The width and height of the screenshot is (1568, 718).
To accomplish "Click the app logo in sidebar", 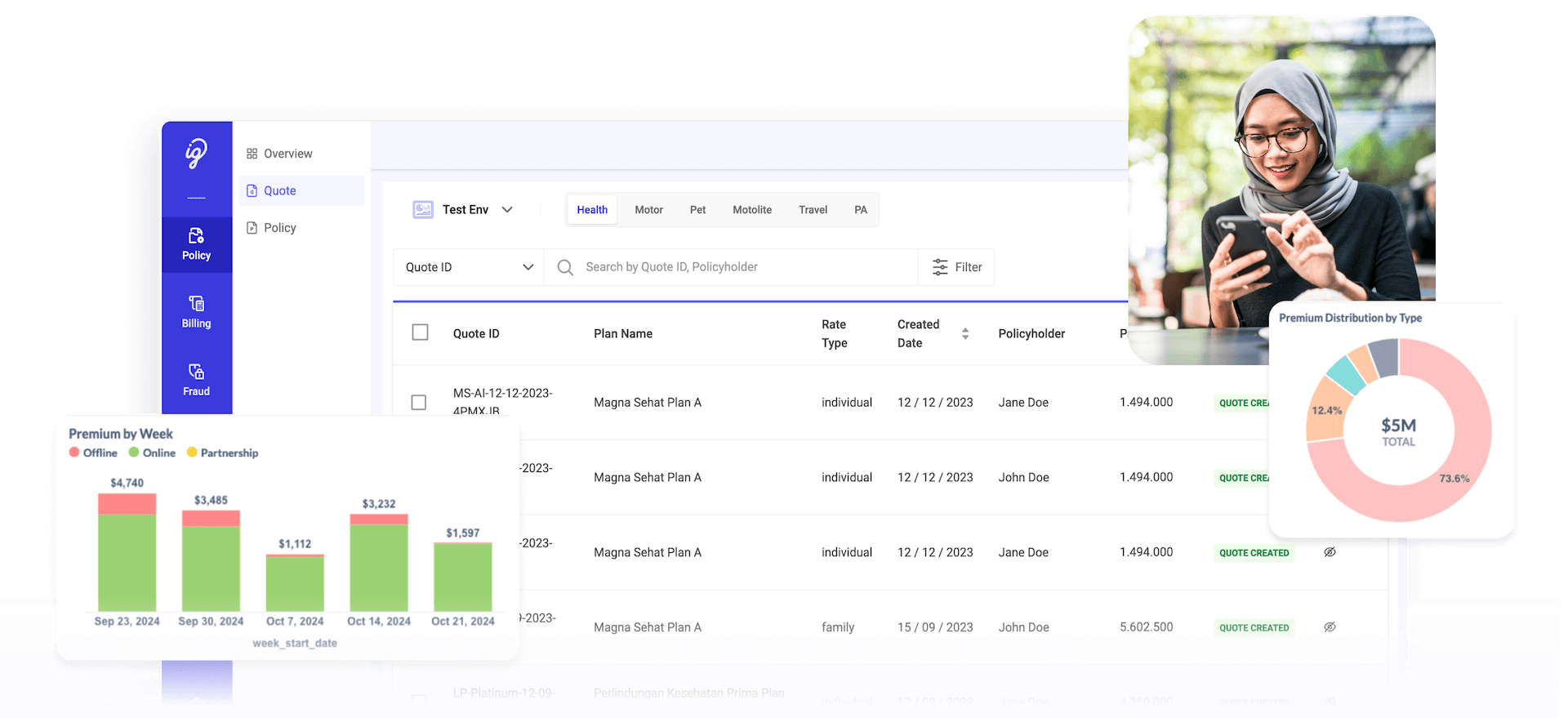I will (x=196, y=153).
